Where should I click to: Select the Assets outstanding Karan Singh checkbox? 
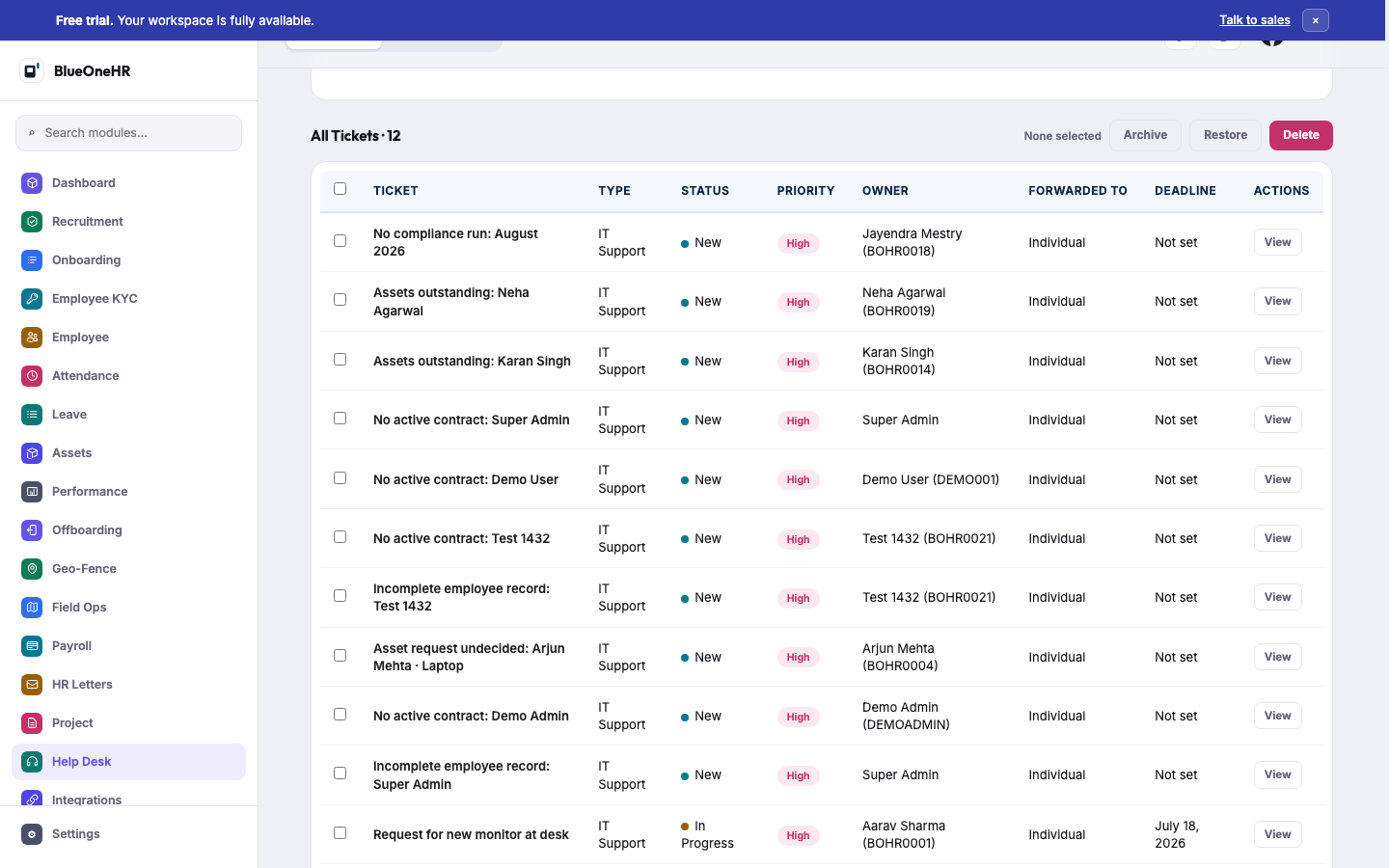340,360
